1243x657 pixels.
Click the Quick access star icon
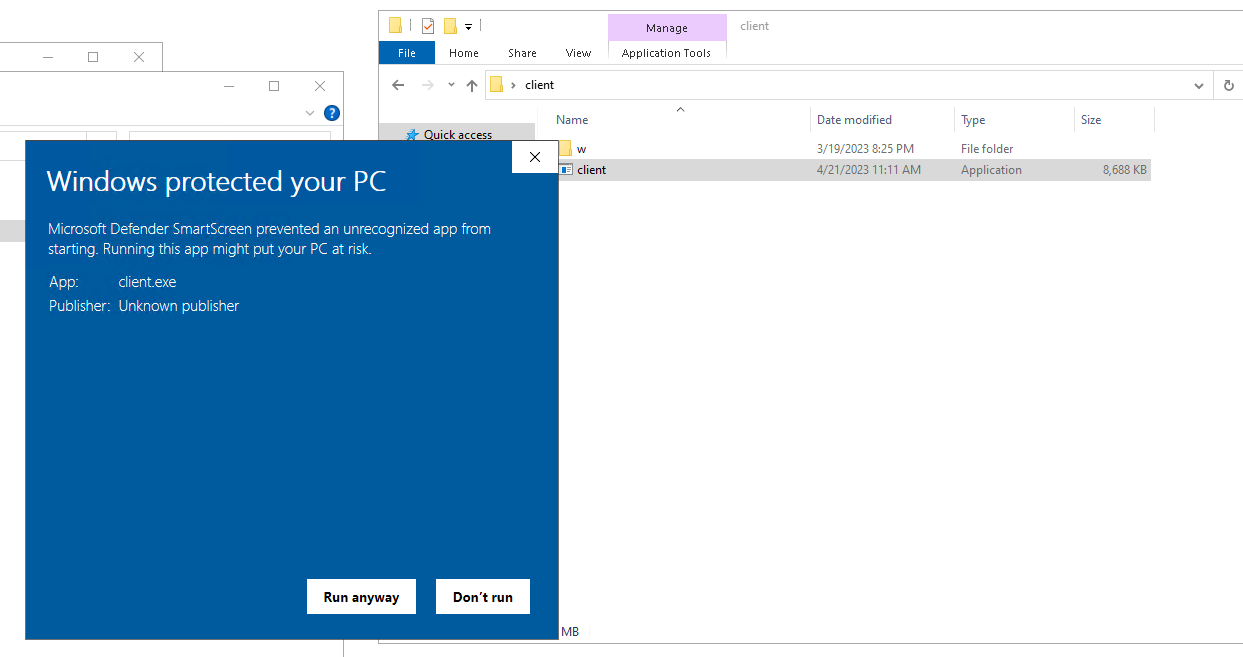(x=412, y=135)
